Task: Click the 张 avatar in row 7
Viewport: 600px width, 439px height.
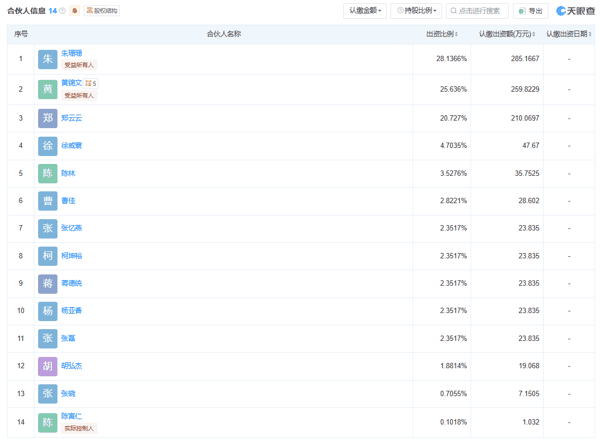Action: pyautogui.click(x=47, y=228)
